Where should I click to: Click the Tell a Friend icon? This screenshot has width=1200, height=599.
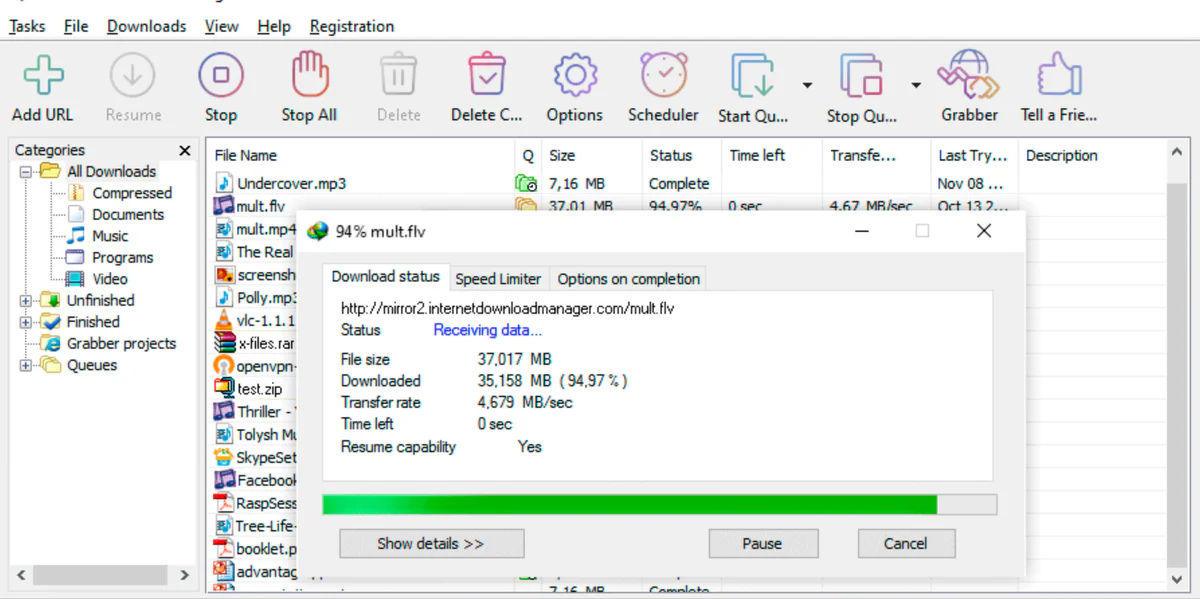click(x=1058, y=76)
